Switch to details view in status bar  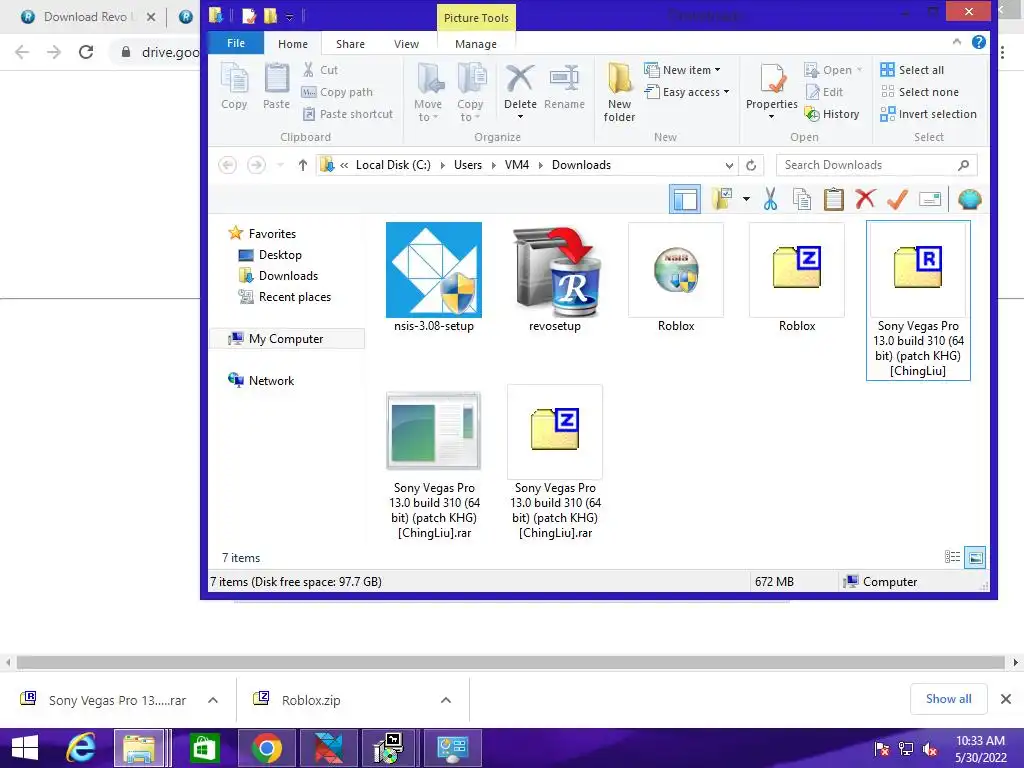(x=952, y=557)
